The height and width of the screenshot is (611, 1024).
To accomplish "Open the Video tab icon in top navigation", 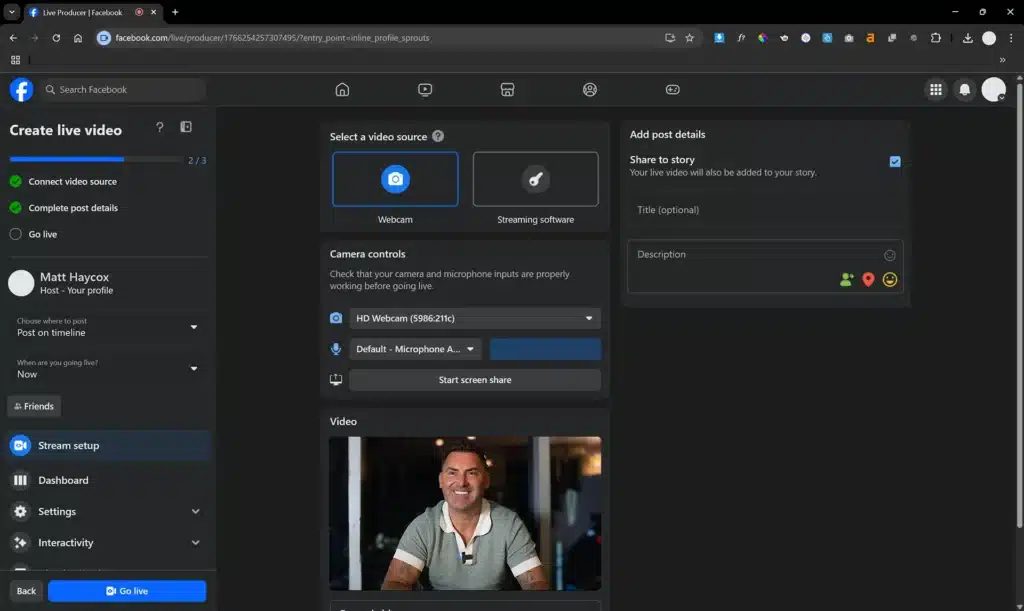I will 424,89.
